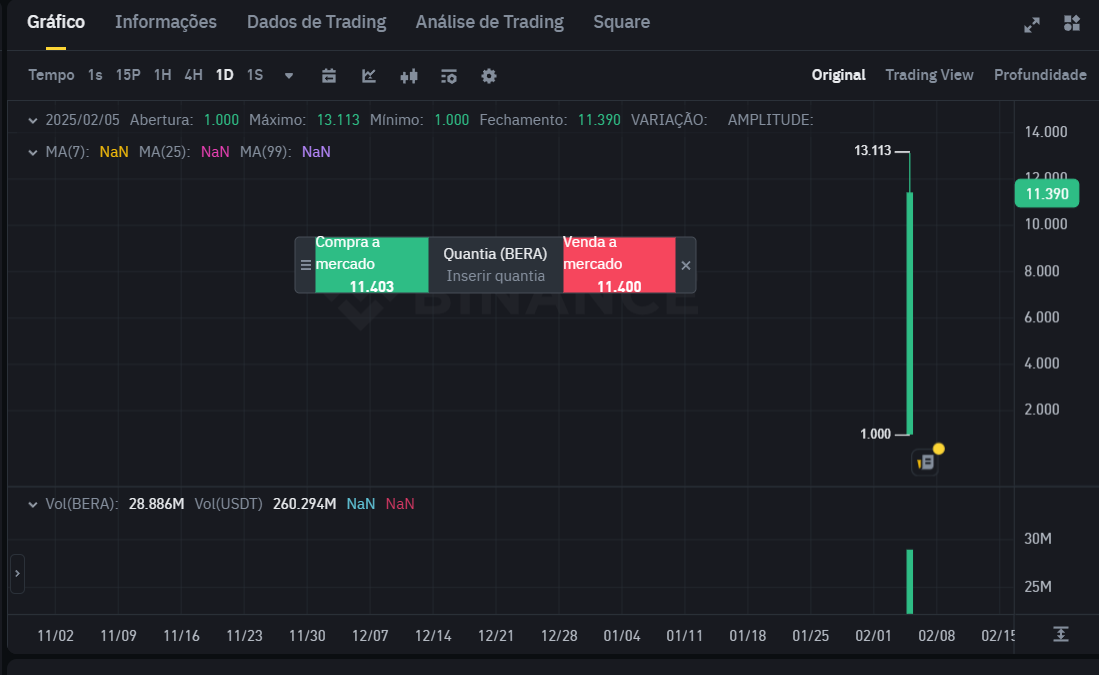Collapse the MA(7) indicator row
1099x675 pixels.
pos(32,152)
